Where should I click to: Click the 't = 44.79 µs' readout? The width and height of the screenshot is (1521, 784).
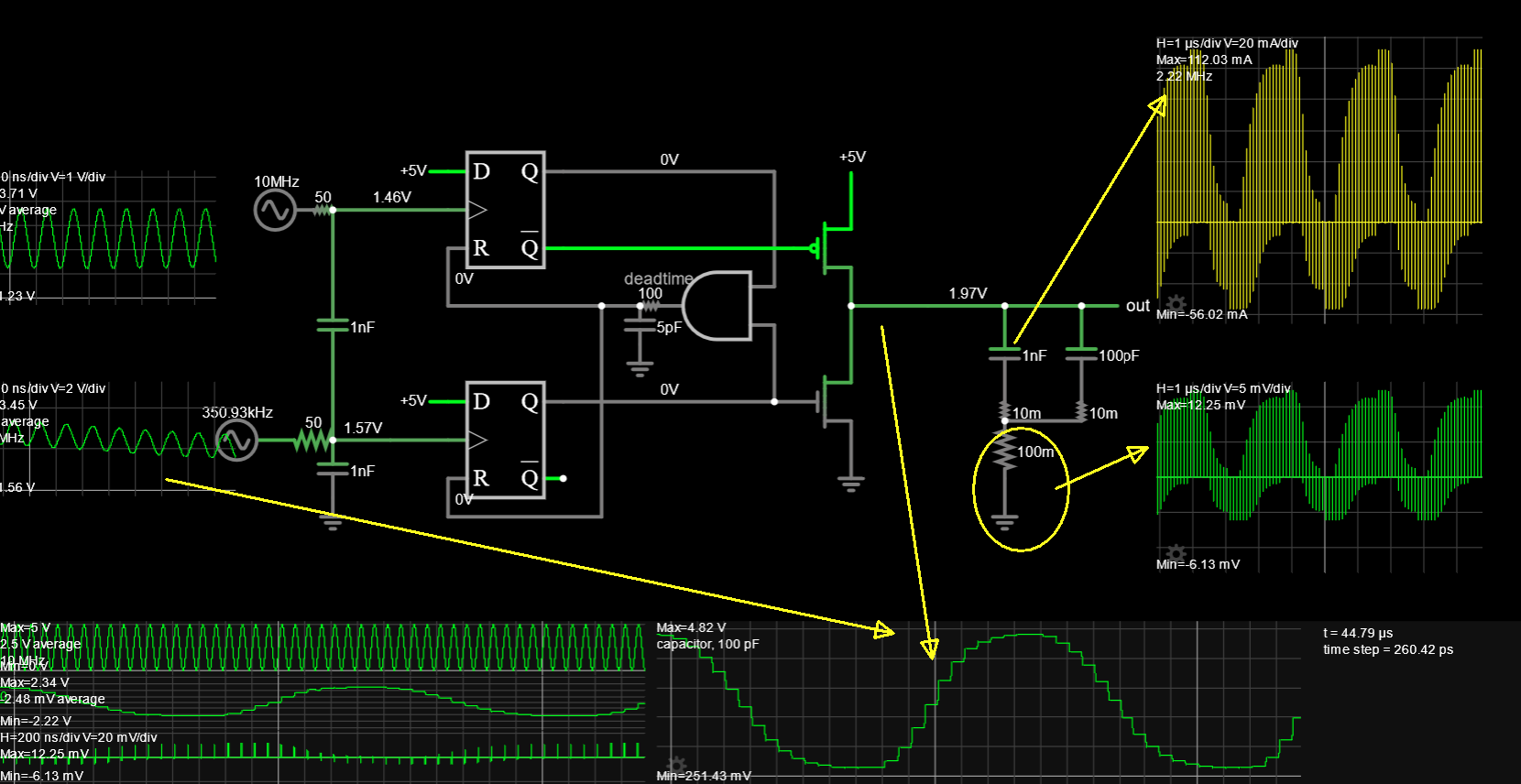(1358, 633)
